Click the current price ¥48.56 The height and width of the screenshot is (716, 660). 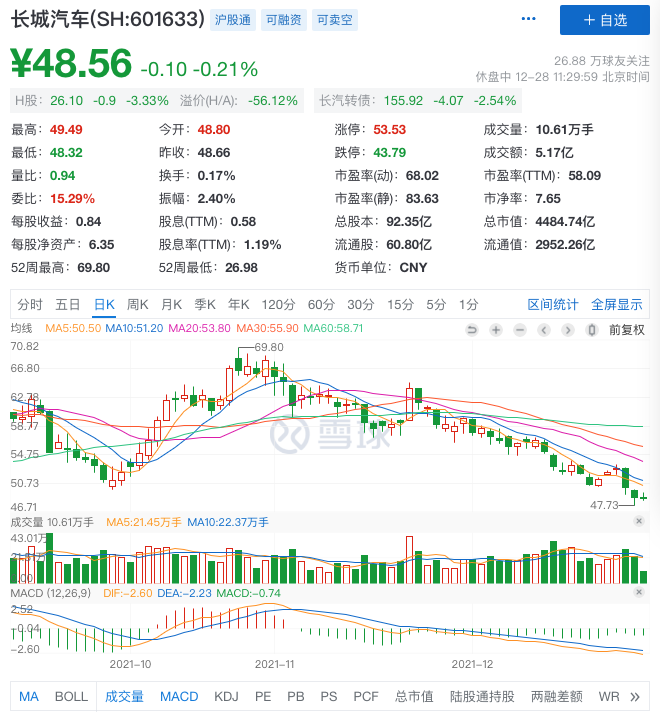[71, 63]
